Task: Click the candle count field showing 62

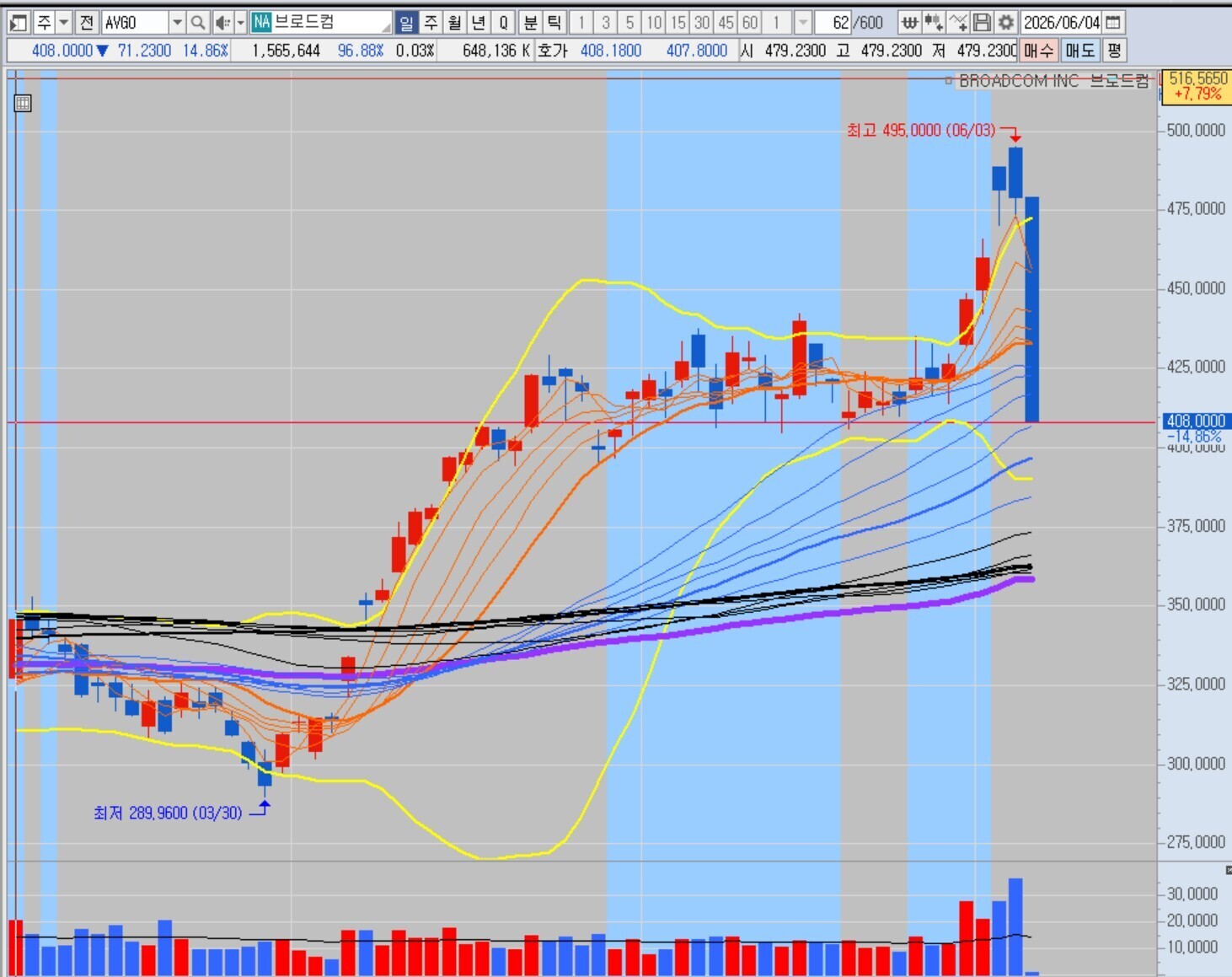Action: pos(833,23)
